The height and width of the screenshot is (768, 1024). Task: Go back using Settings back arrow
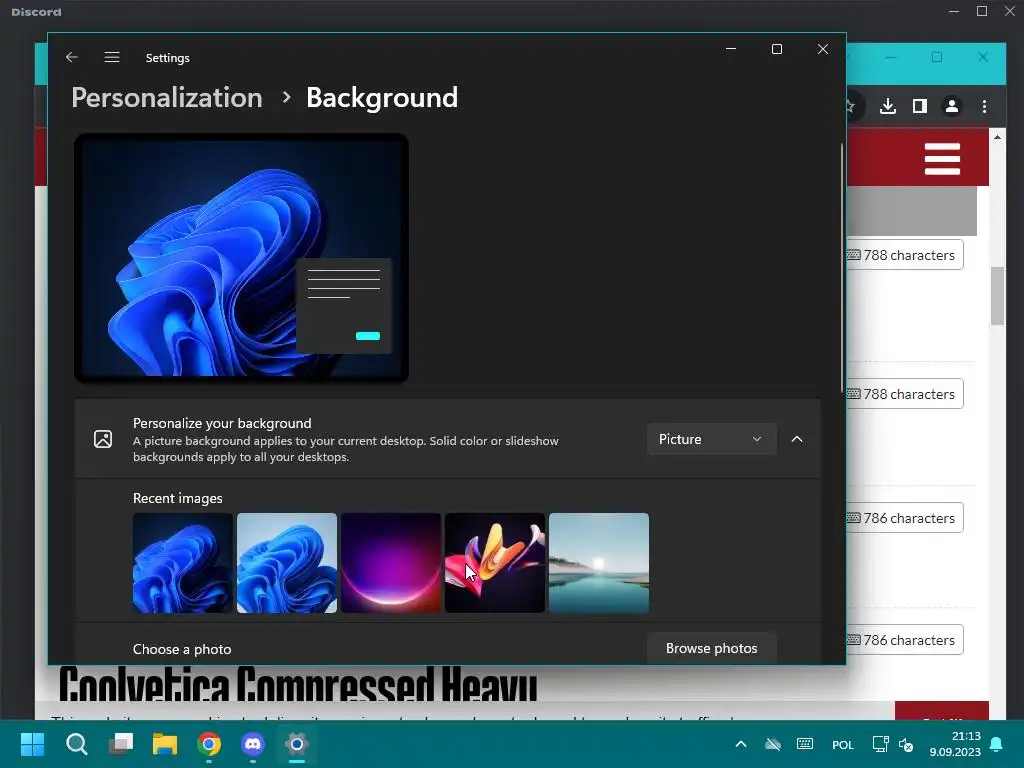tap(72, 57)
